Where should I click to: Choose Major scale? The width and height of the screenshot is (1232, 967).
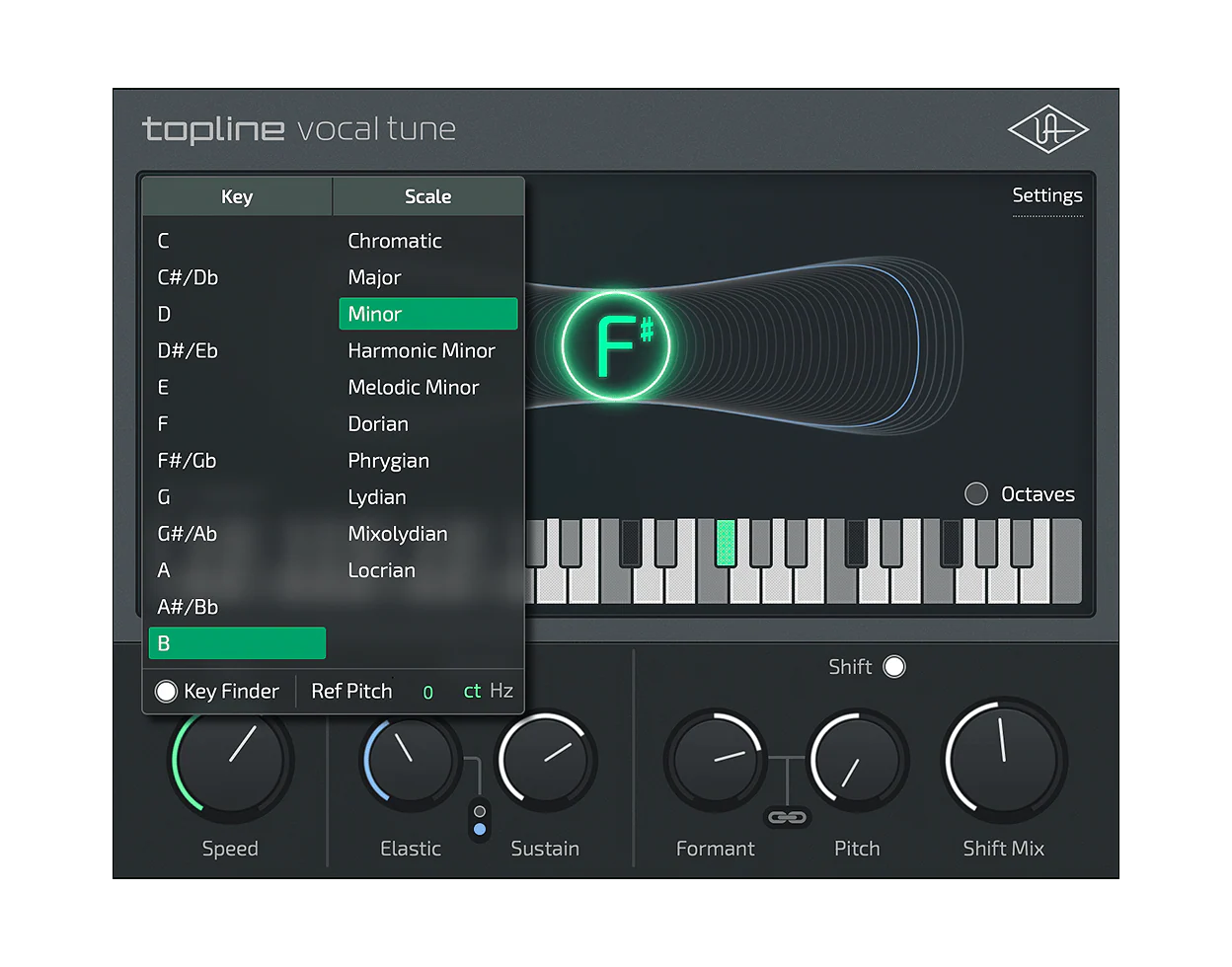427,277
